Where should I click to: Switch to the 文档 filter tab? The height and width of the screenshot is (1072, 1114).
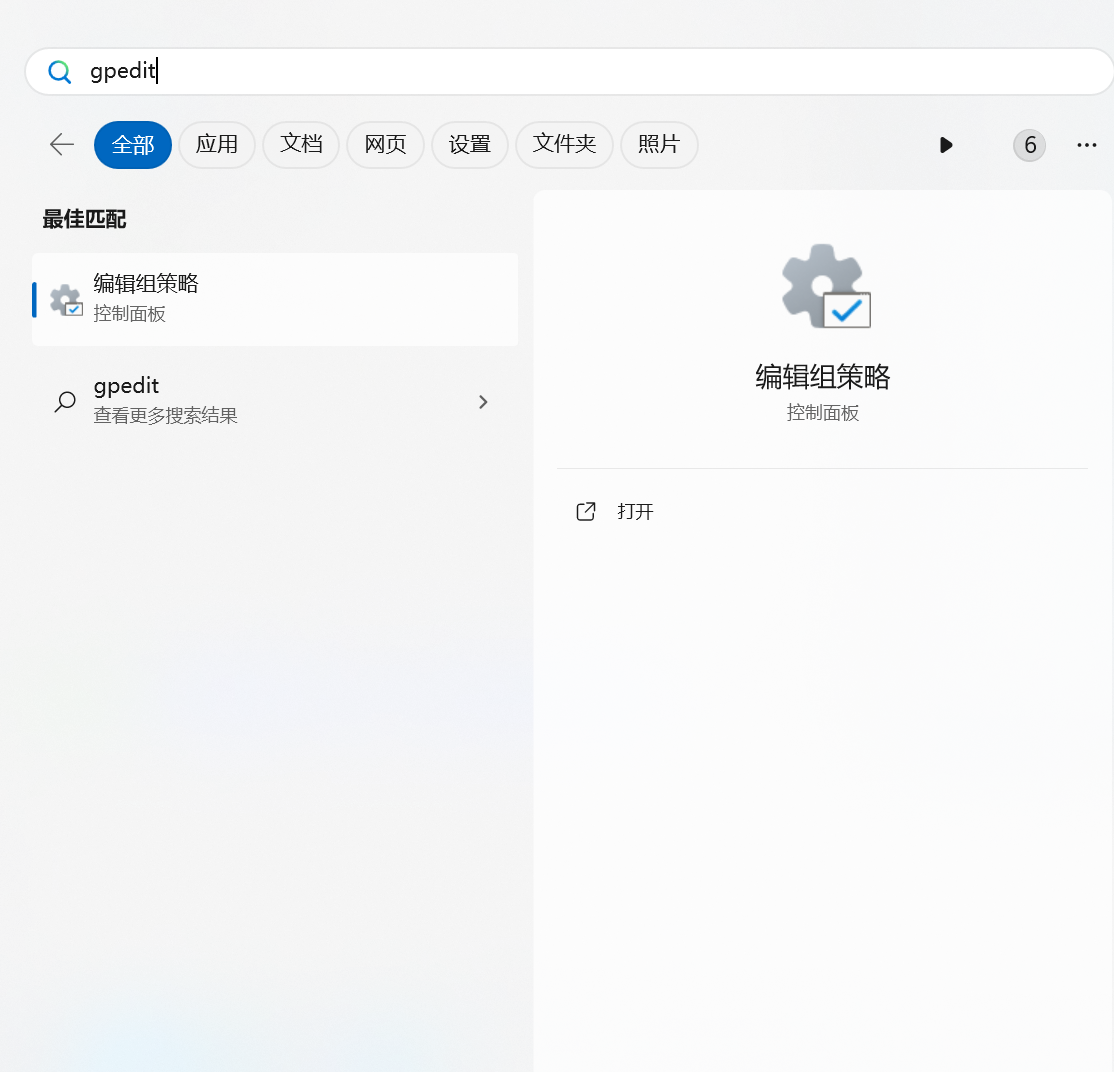301,145
